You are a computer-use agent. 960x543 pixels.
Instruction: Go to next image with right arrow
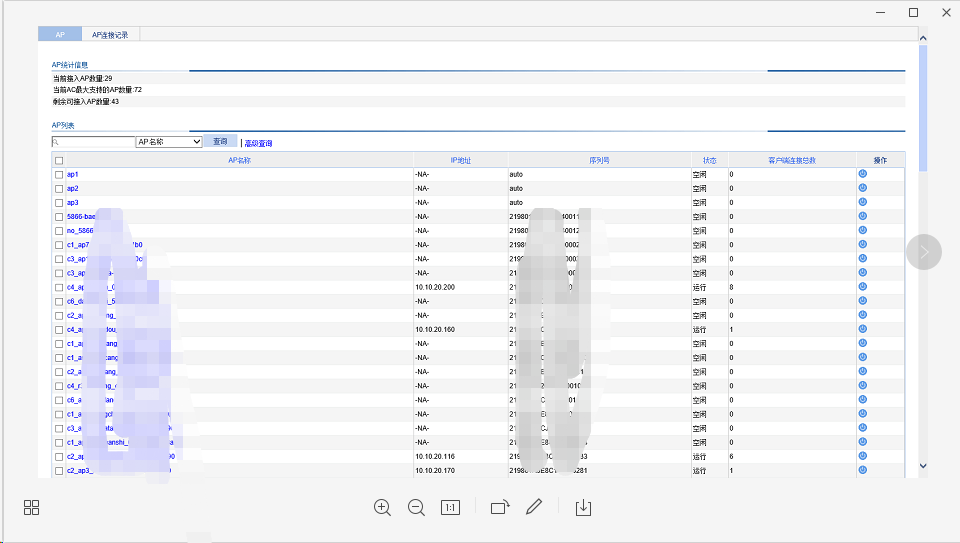coord(924,252)
